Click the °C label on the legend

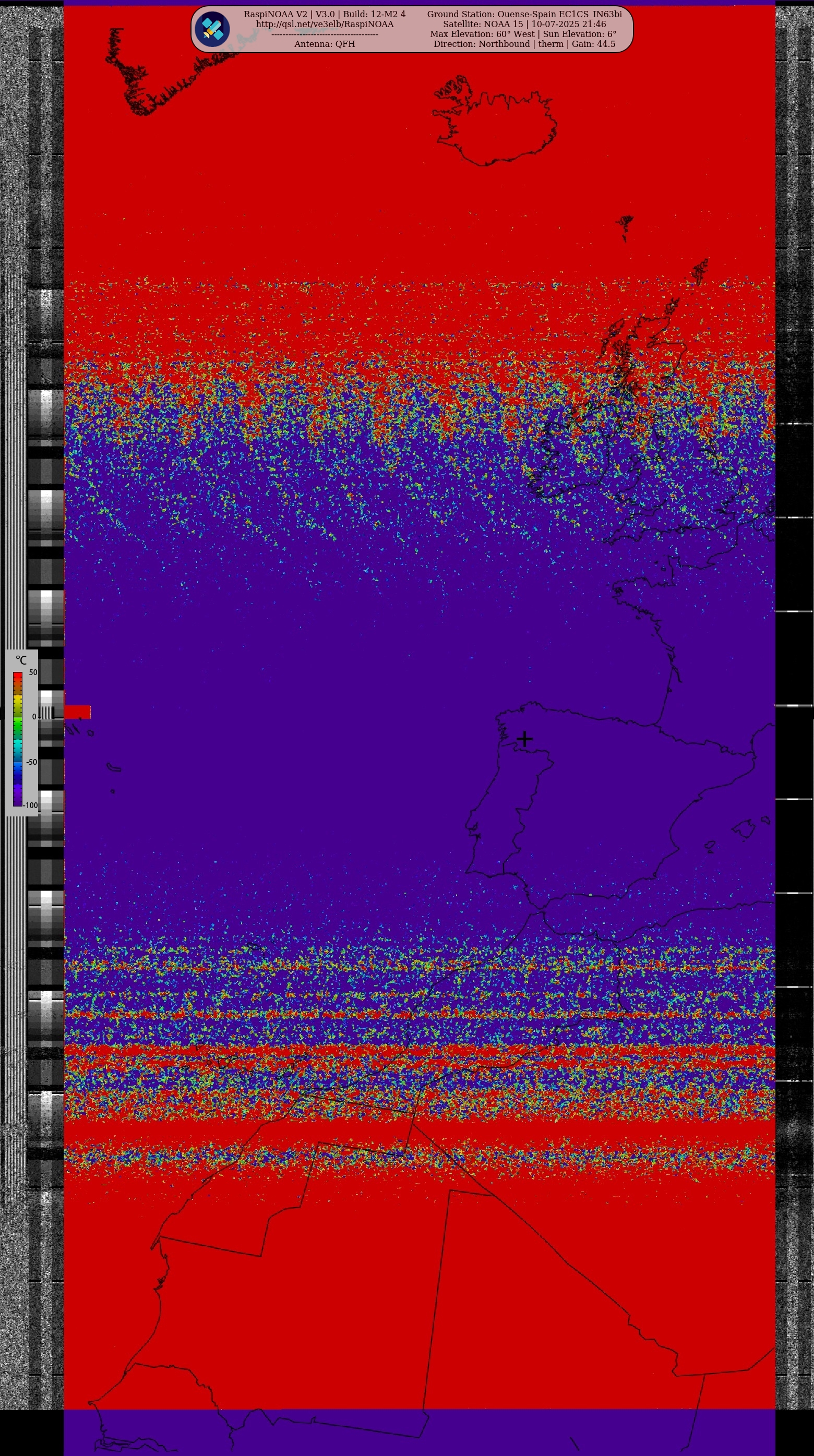tap(21, 659)
